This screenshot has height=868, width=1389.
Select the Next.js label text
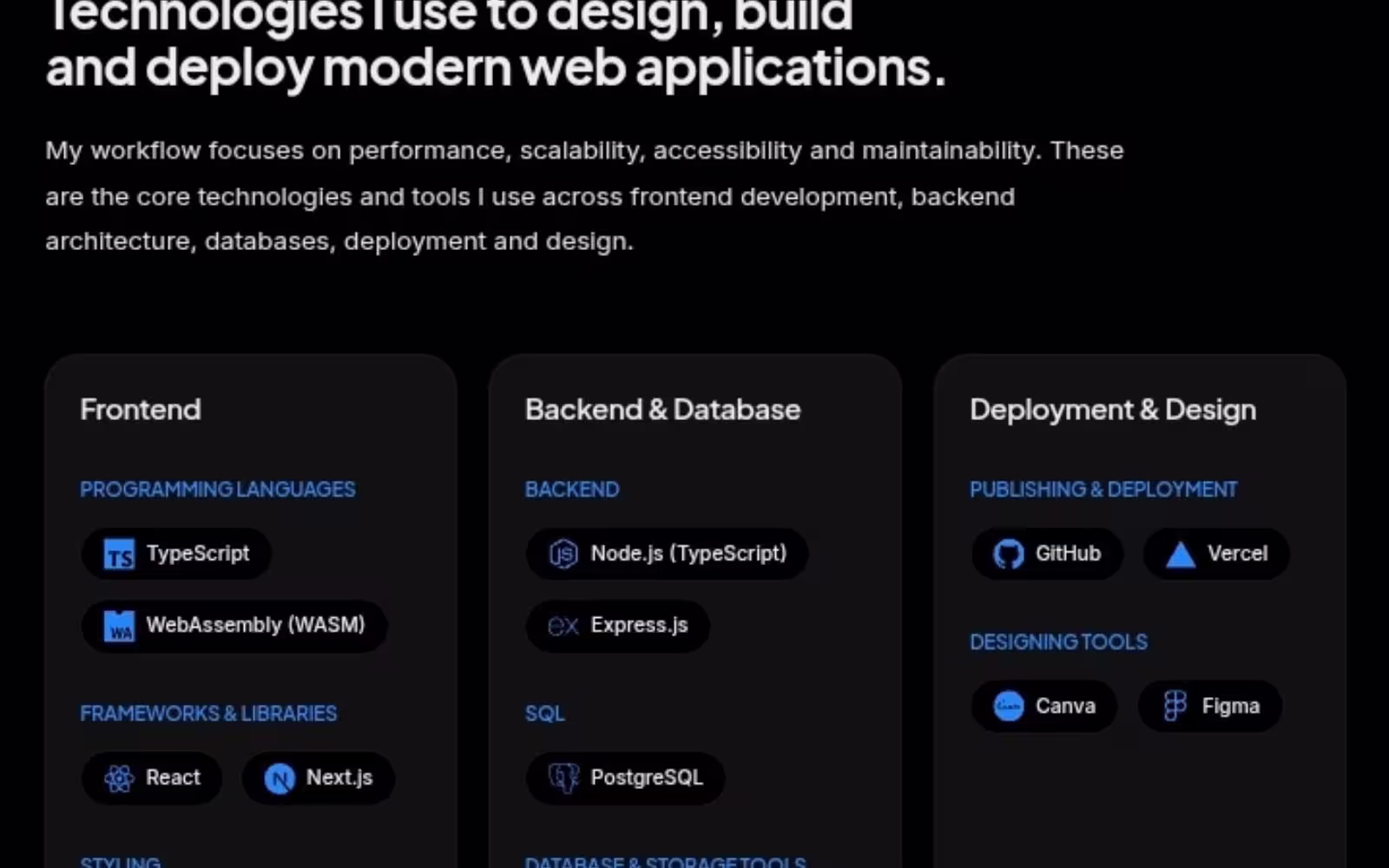(339, 778)
